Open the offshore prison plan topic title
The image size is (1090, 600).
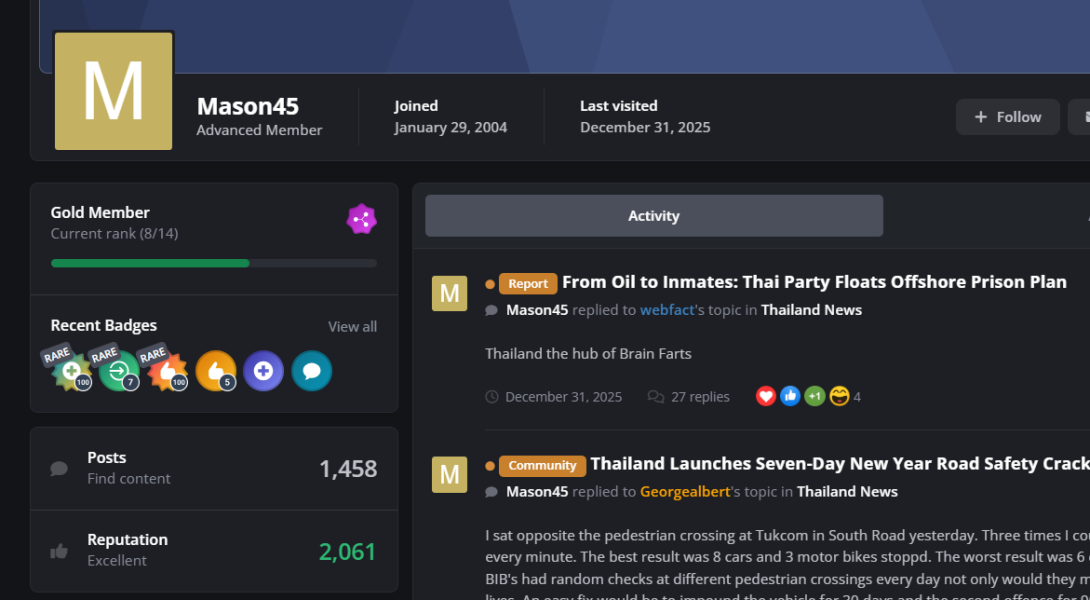pos(813,282)
